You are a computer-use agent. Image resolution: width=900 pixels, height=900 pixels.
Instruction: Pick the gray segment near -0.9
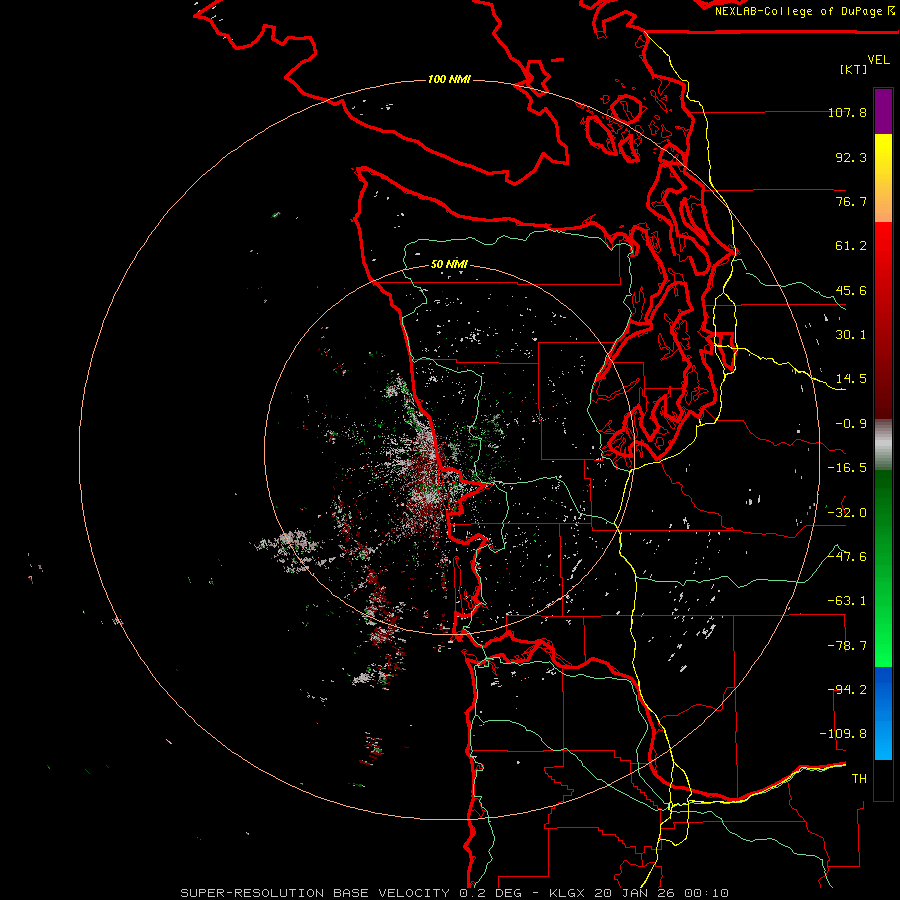pyautogui.click(x=883, y=443)
